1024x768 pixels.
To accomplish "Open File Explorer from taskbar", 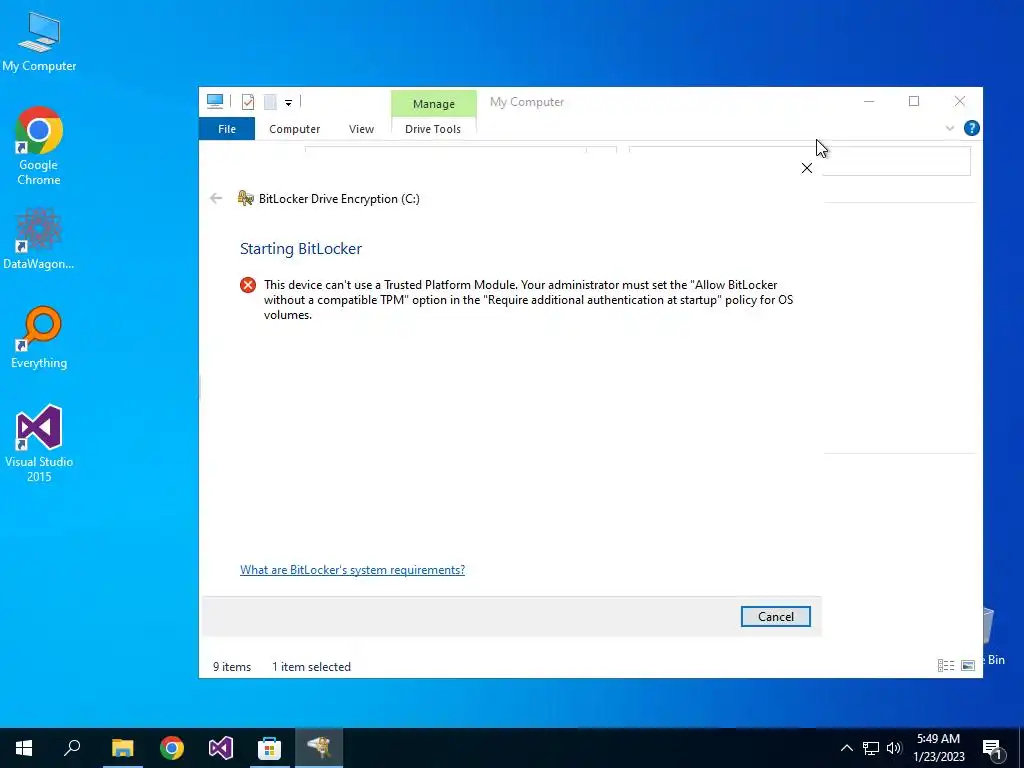I will pos(122,748).
